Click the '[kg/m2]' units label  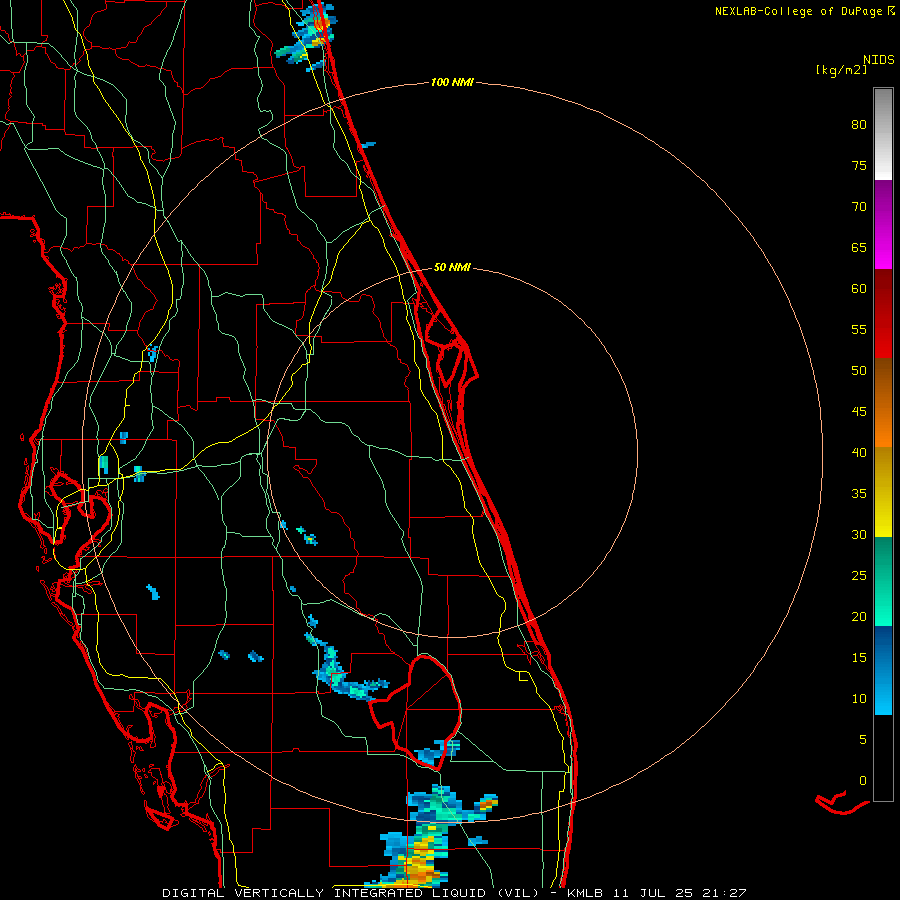tap(841, 70)
